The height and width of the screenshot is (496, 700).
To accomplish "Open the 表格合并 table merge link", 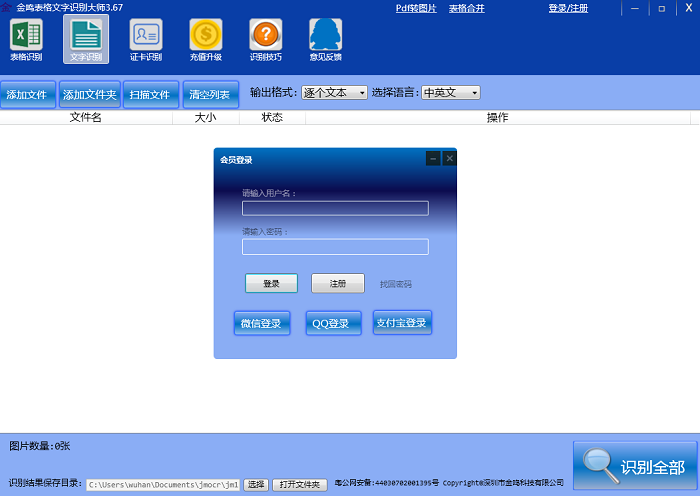I will tap(467, 8).
